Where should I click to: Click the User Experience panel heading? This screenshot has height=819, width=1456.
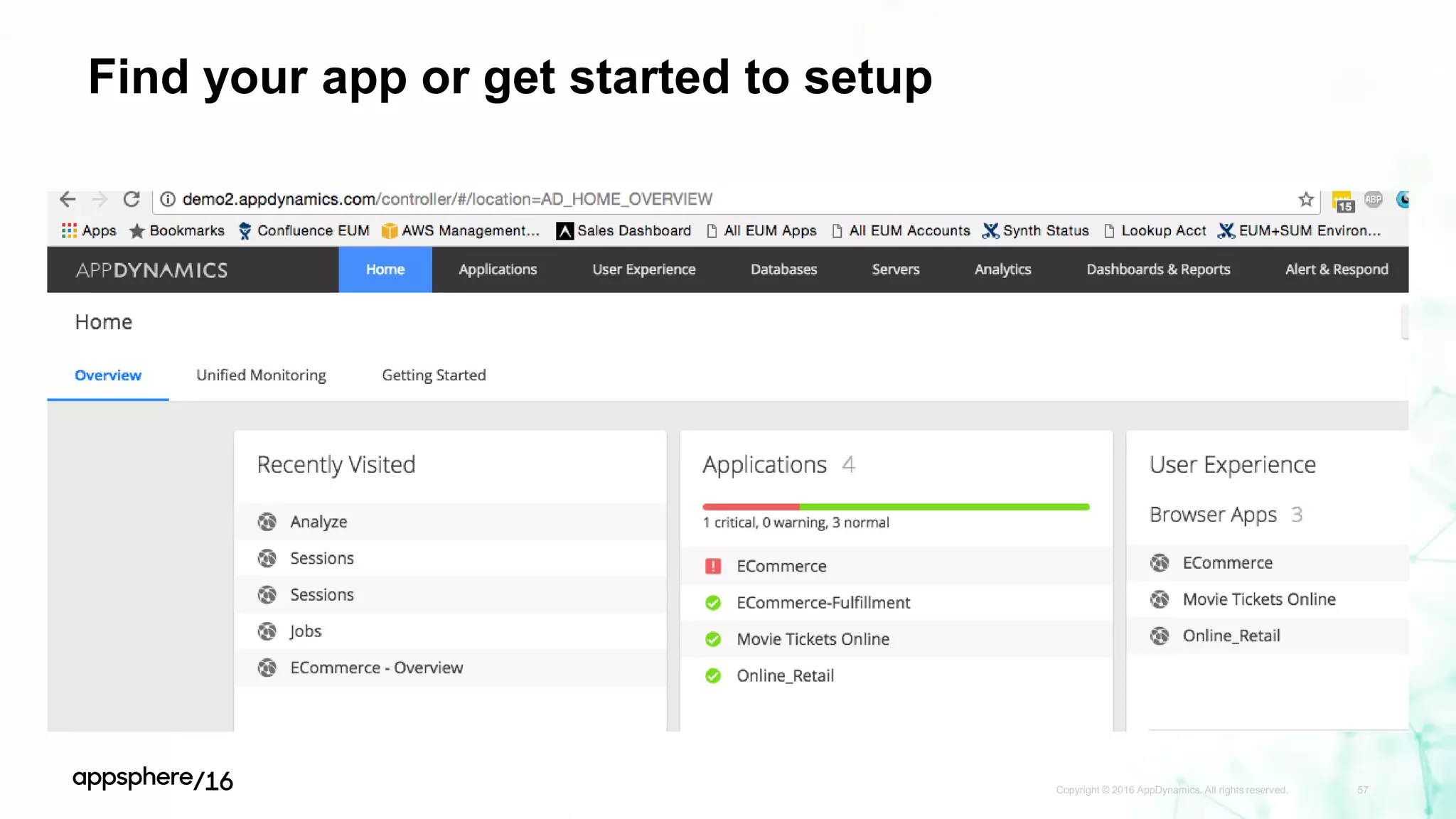click(x=1233, y=465)
